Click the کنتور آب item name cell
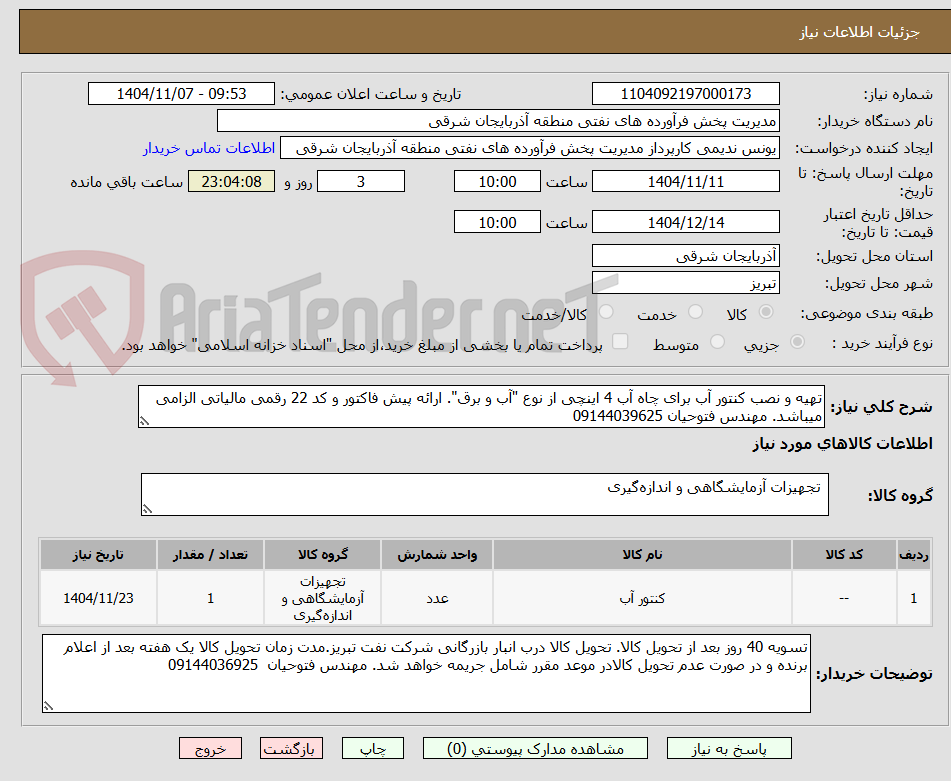 click(x=642, y=598)
